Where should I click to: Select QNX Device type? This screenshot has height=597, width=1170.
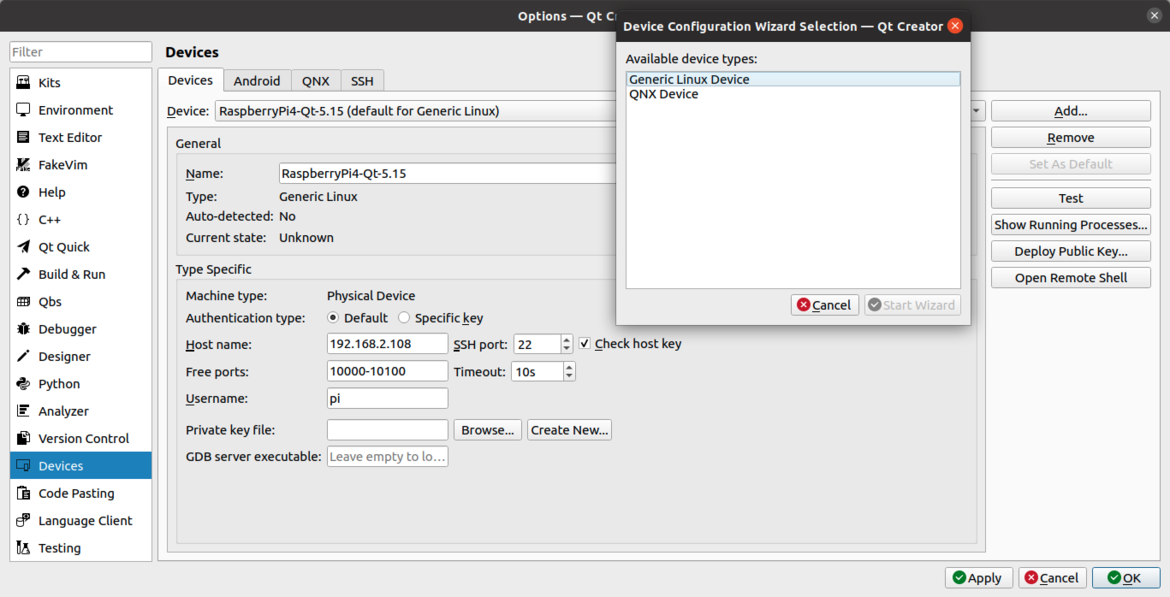tap(793, 94)
